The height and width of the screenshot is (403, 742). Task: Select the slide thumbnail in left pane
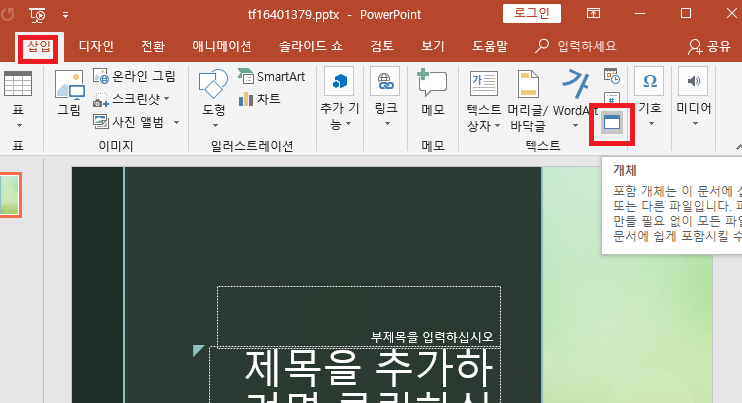[x=10, y=194]
